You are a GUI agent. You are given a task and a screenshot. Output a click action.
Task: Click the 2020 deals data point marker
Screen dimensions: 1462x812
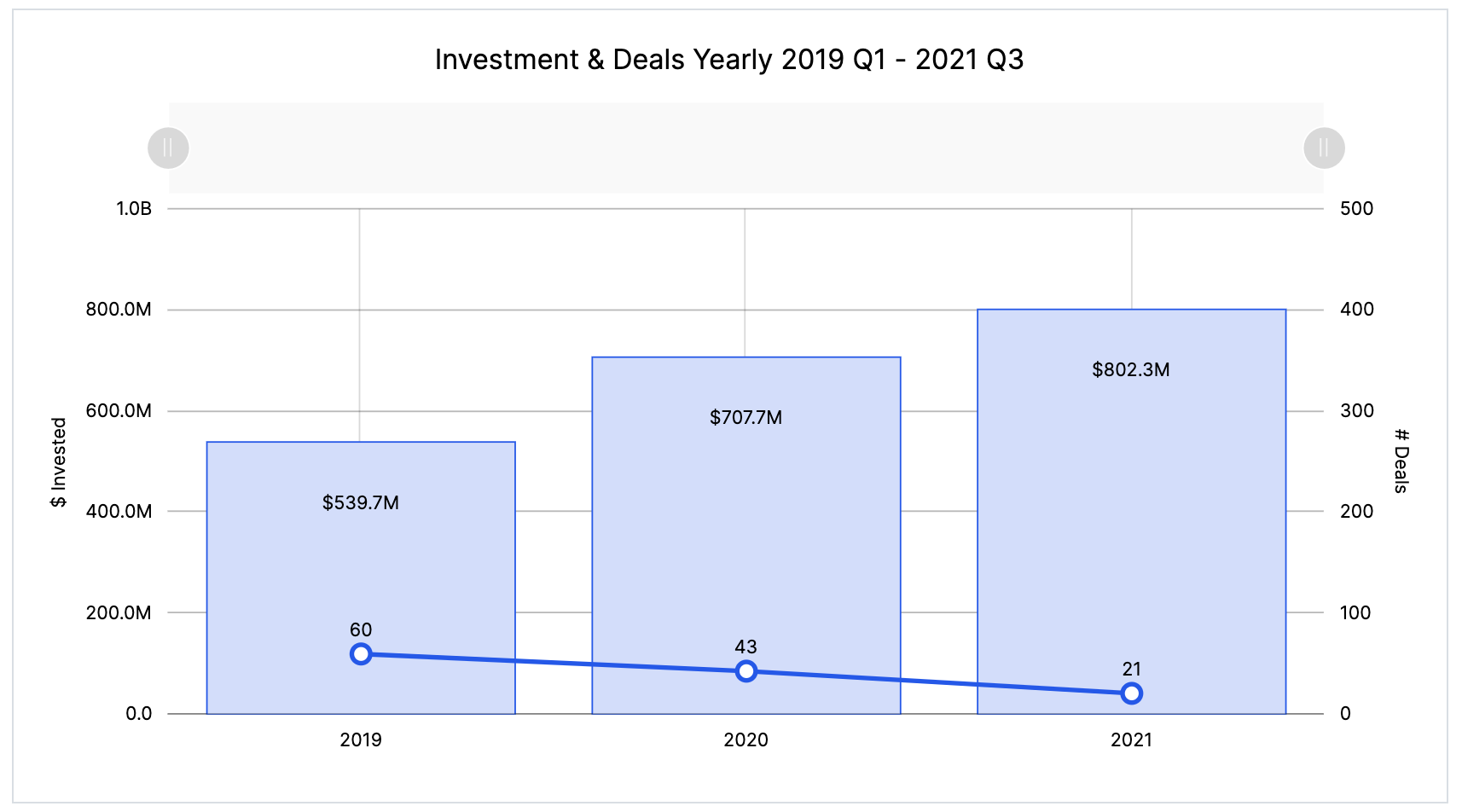pos(746,671)
